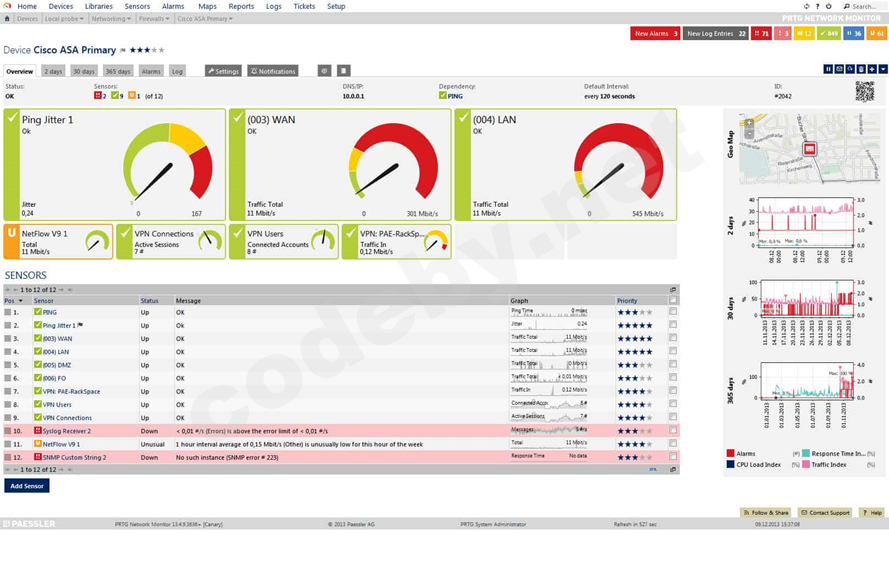The width and height of the screenshot is (889, 568).
Task: Click the magnifier icon in the search box
Action: 847,6
